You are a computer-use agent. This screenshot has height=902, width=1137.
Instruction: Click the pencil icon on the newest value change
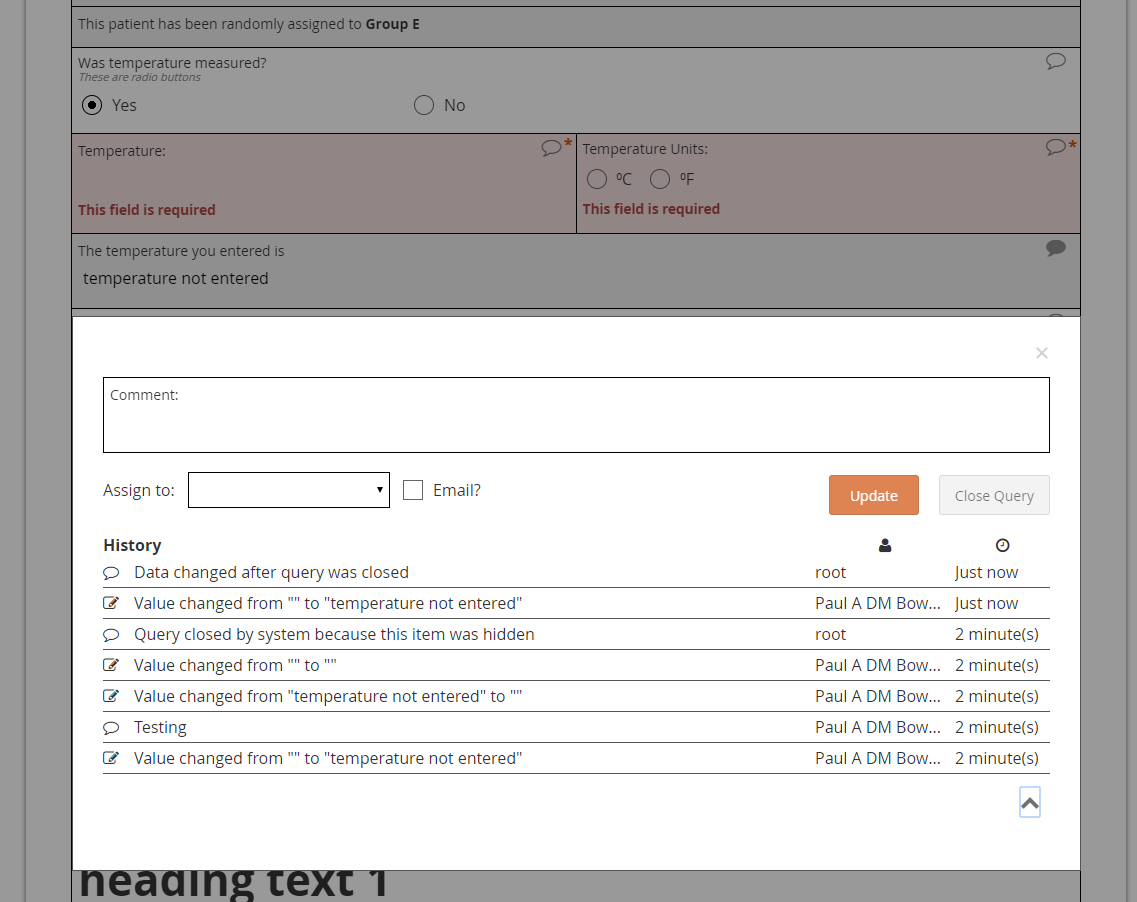[111, 602]
